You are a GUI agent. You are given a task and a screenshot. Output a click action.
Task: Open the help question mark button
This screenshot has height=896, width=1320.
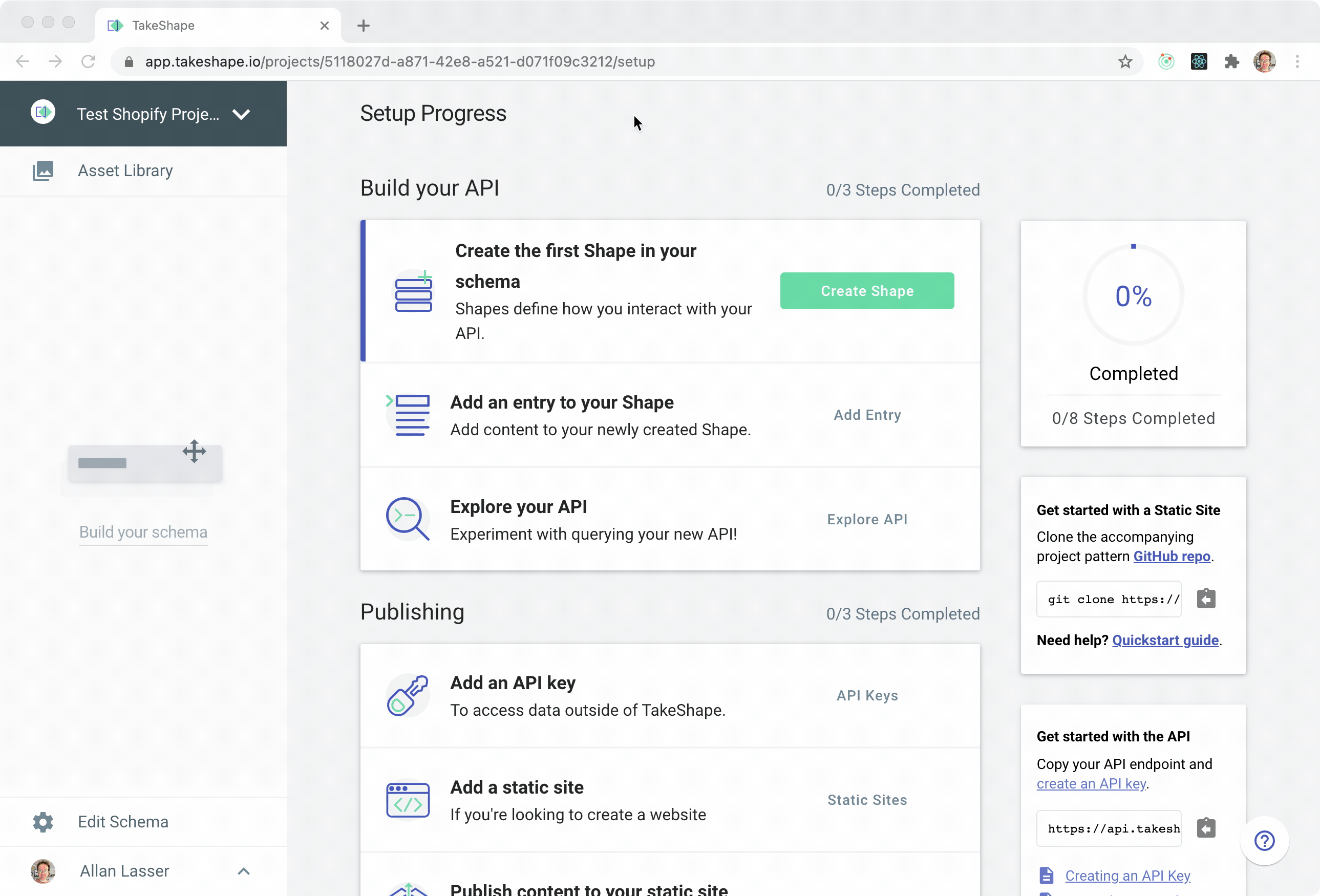coord(1264,840)
